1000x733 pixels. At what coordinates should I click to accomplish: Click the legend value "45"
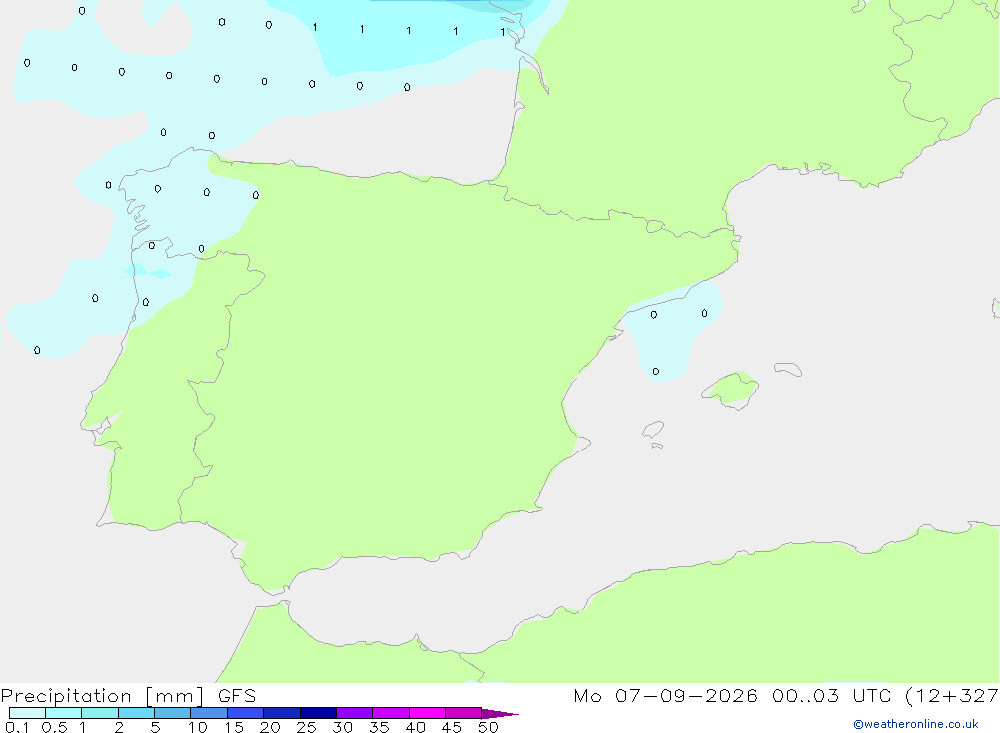[452, 727]
